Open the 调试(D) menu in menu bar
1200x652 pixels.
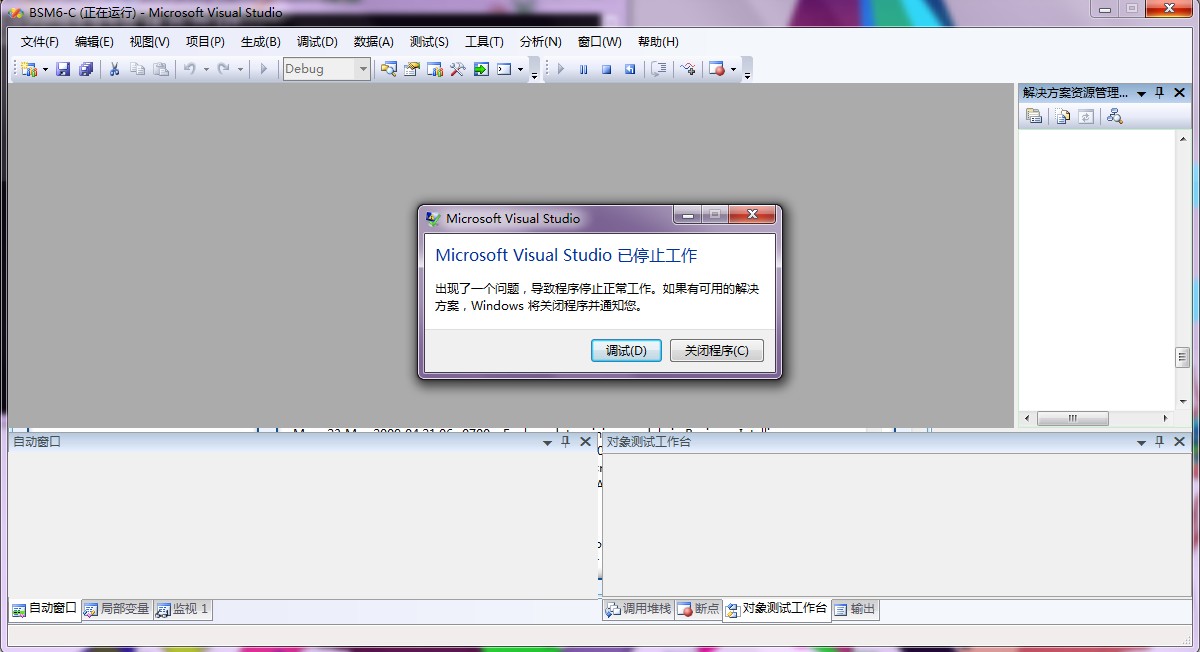317,41
